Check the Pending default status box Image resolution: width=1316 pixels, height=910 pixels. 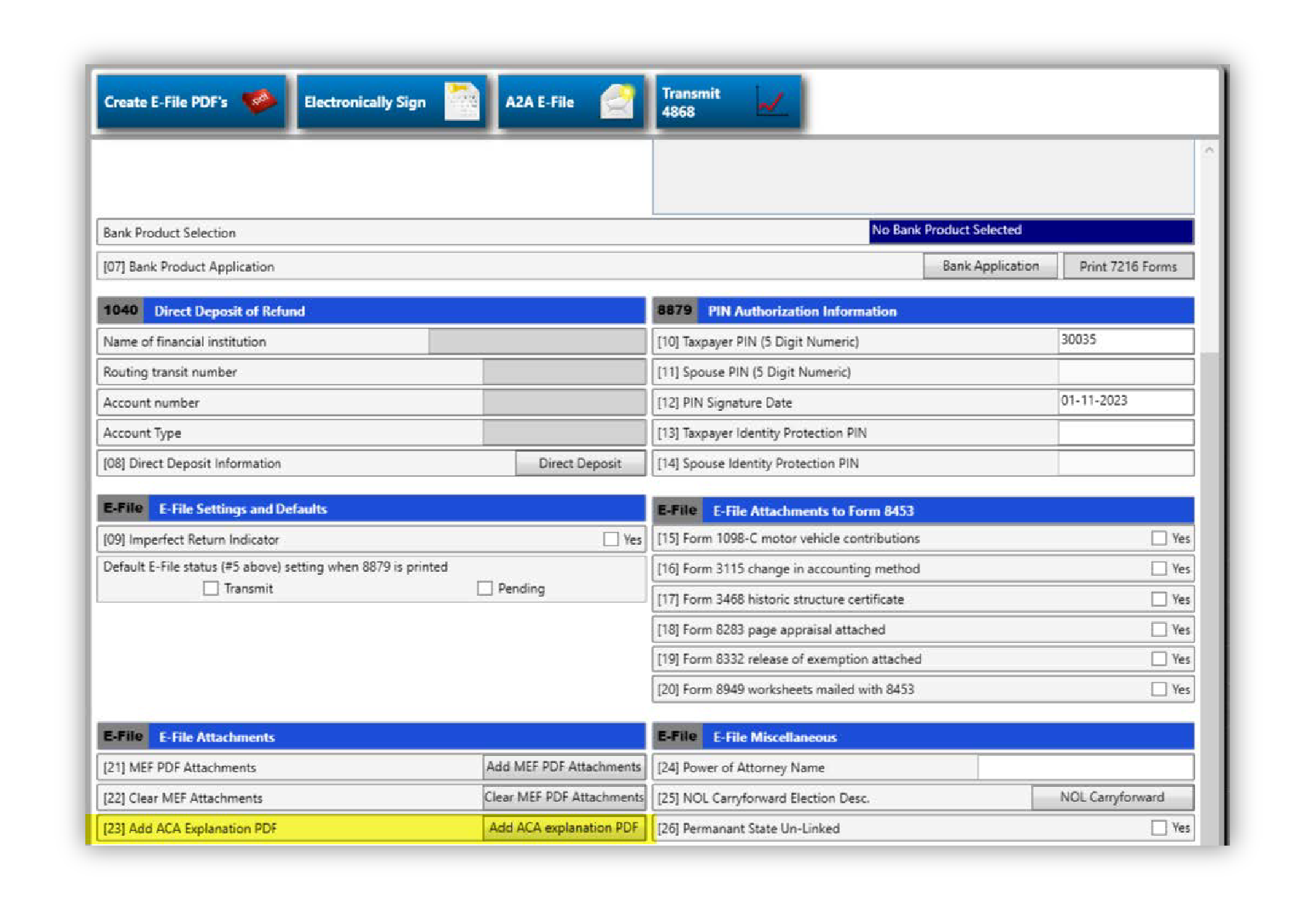[x=485, y=588]
